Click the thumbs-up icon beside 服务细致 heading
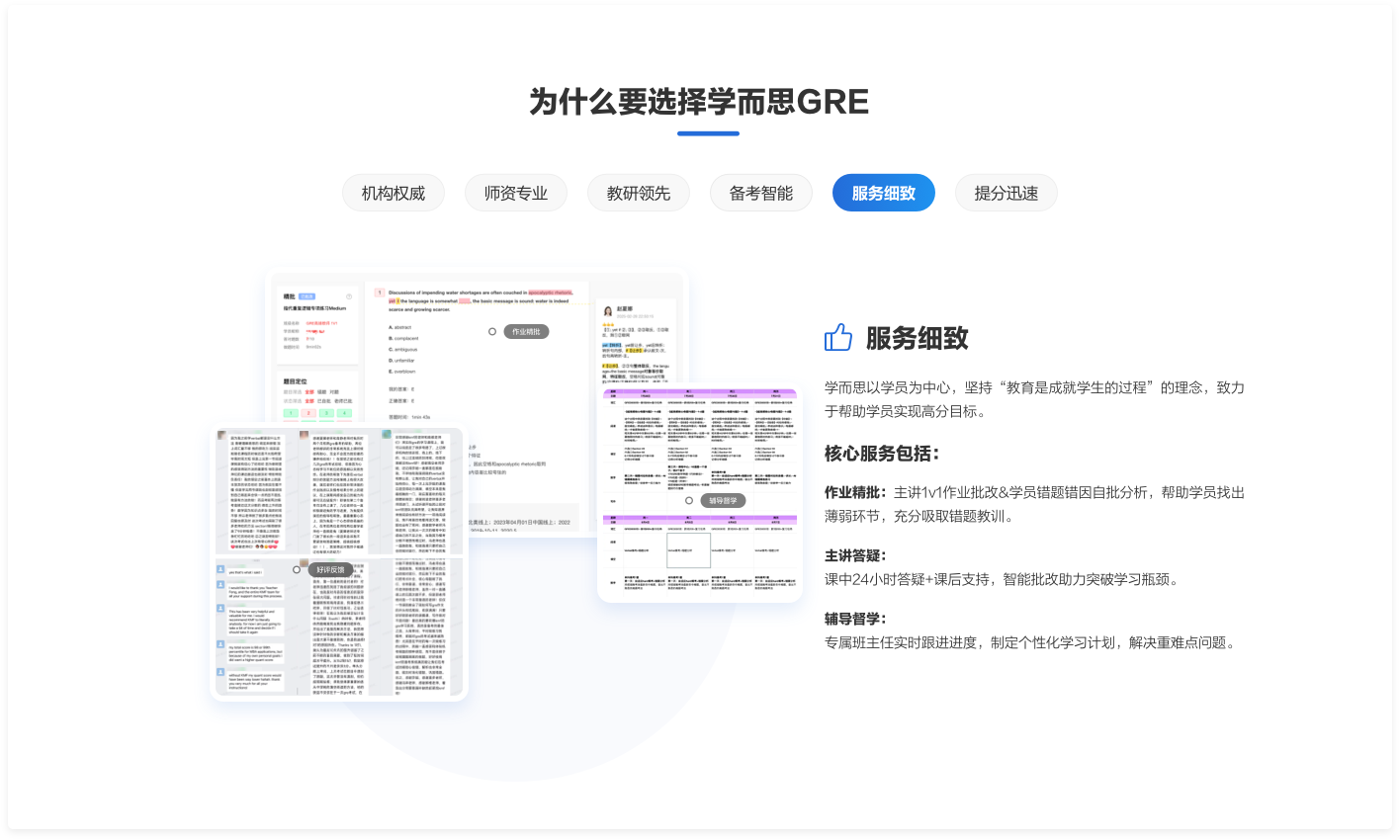This screenshot has height=840, width=1400. point(837,338)
